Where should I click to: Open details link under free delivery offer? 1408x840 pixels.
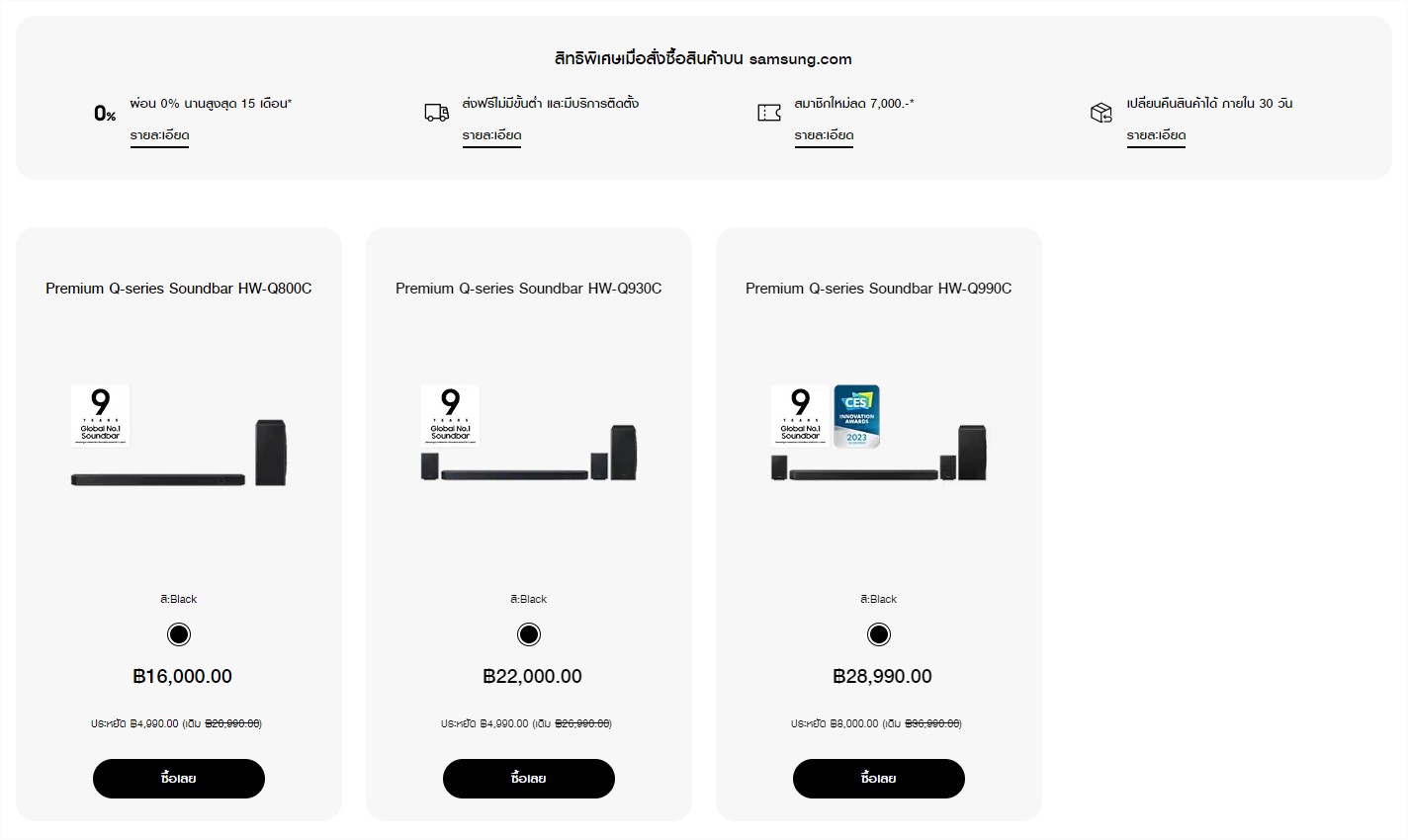coord(491,135)
